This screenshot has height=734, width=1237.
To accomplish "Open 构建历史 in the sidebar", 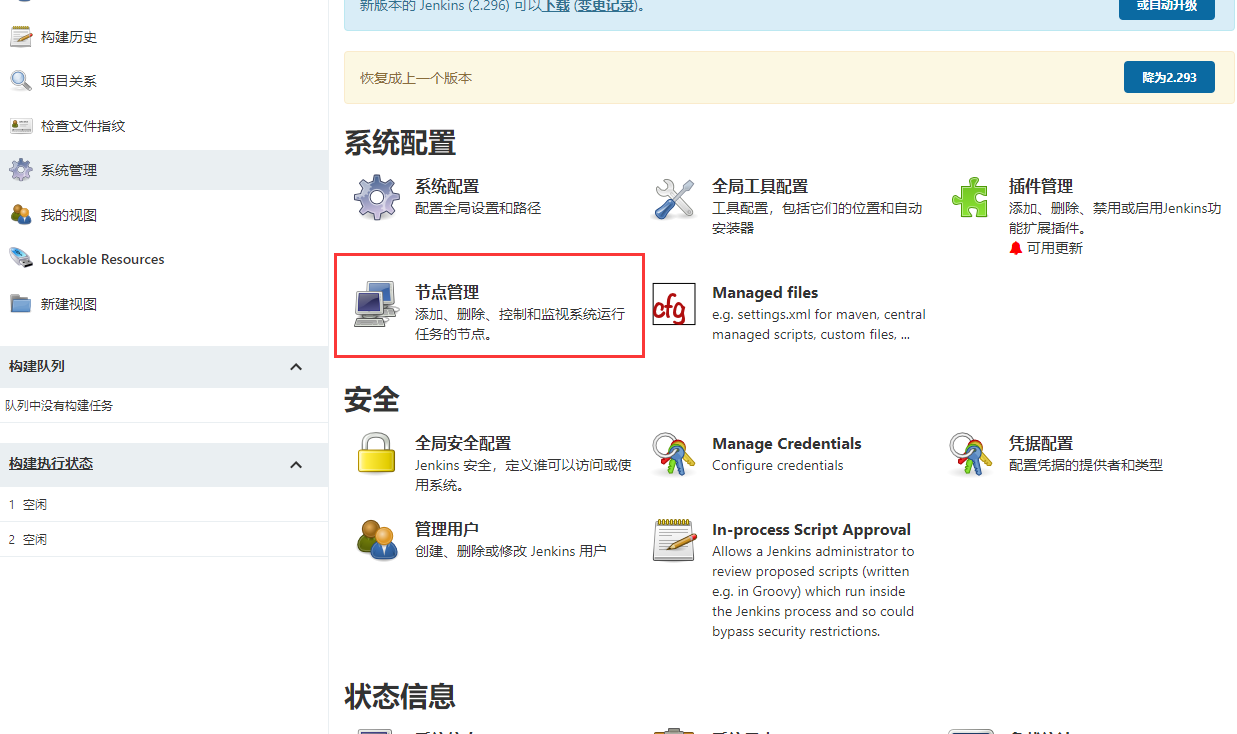I will 69,37.
